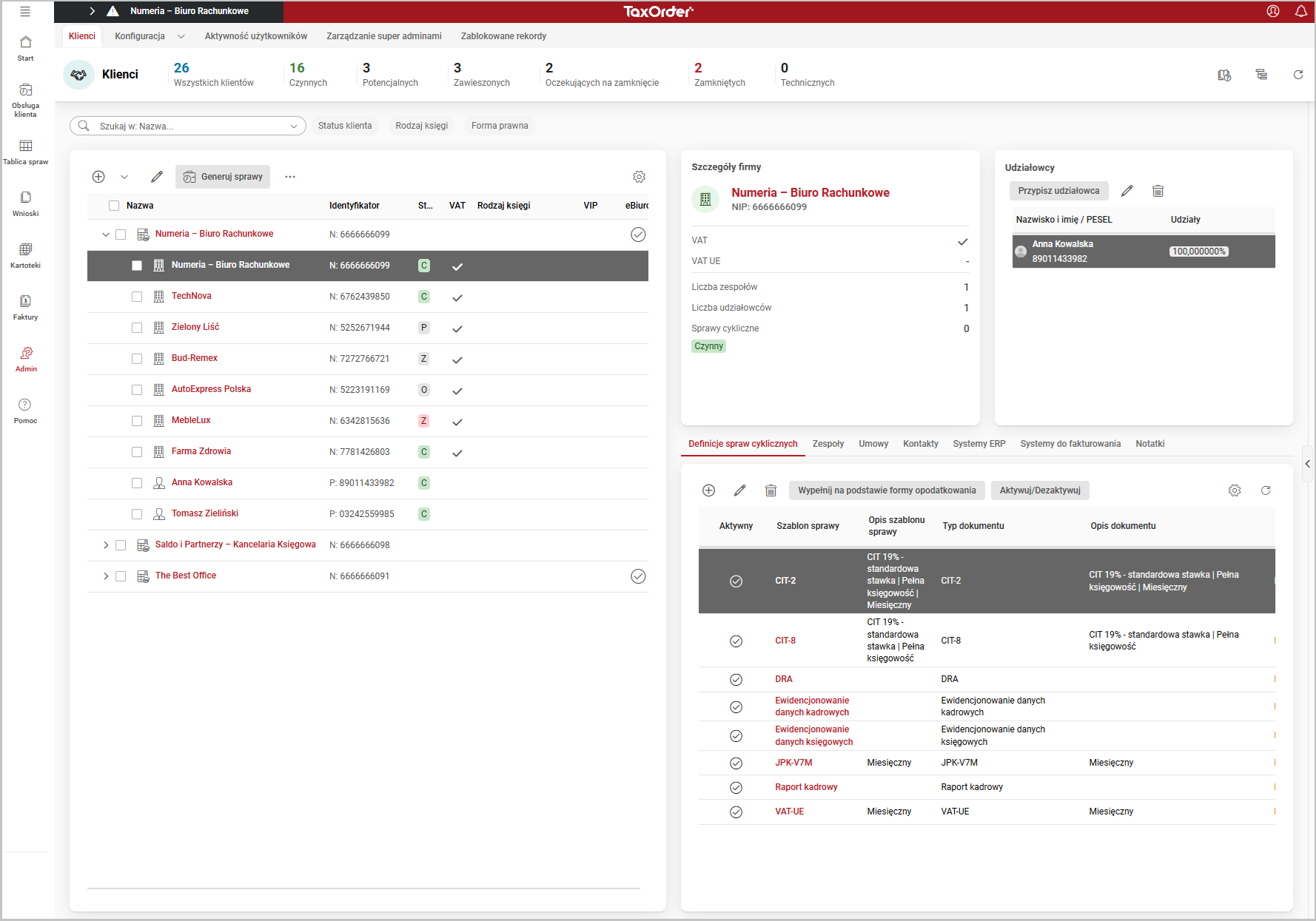Open Kartoteki from the sidebar
The width and height of the screenshot is (1316, 921).
click(26, 250)
